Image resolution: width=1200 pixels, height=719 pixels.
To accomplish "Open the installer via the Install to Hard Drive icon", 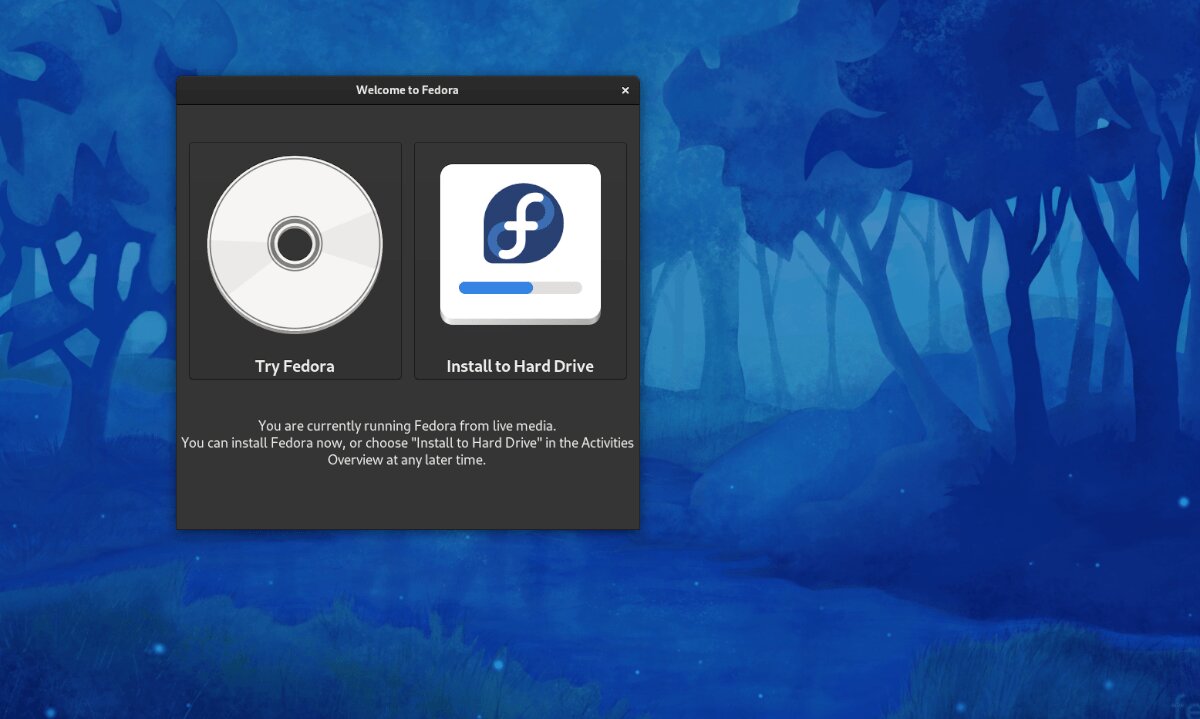I will [520, 240].
